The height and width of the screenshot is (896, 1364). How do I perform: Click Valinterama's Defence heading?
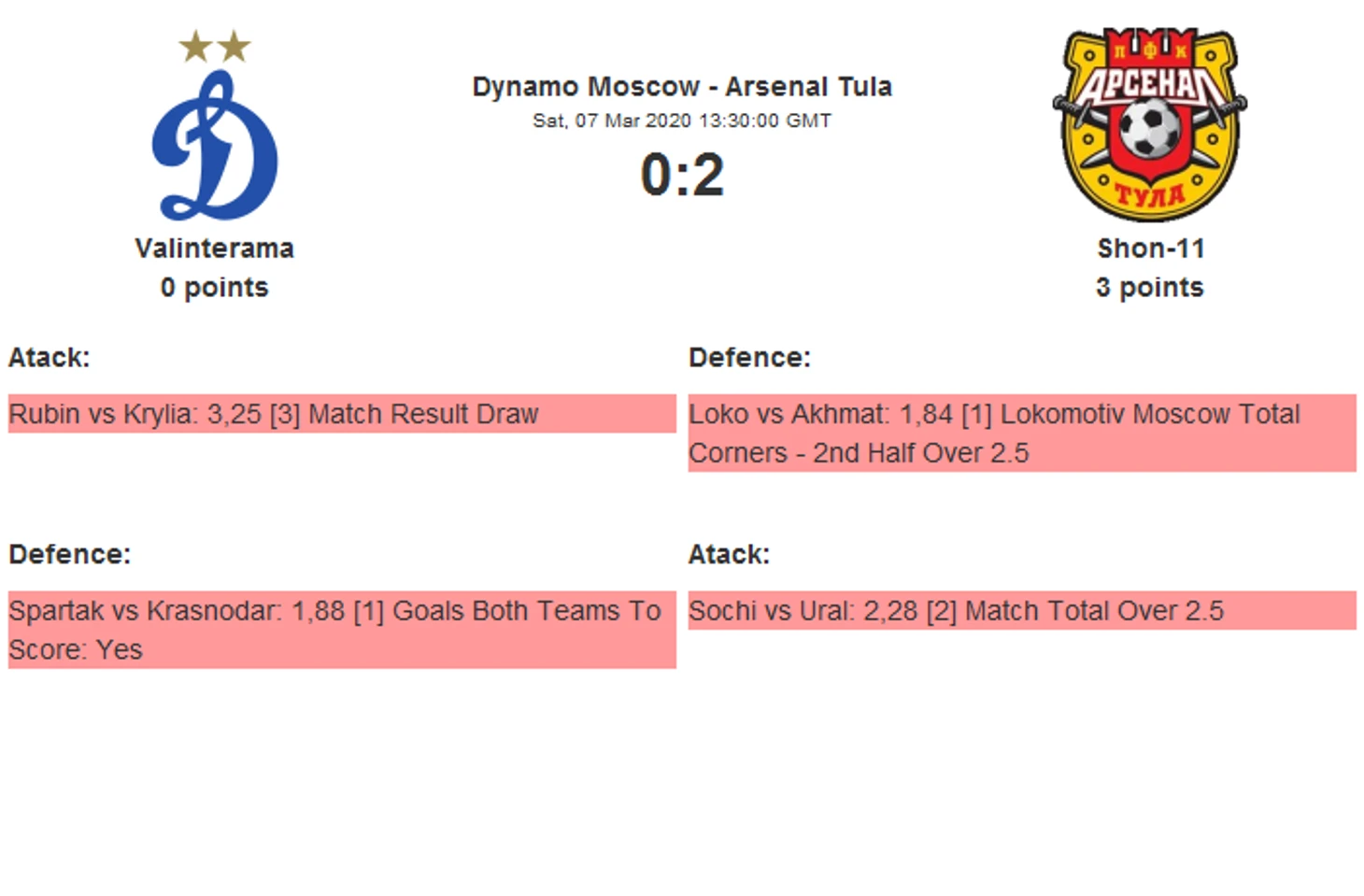(x=70, y=554)
